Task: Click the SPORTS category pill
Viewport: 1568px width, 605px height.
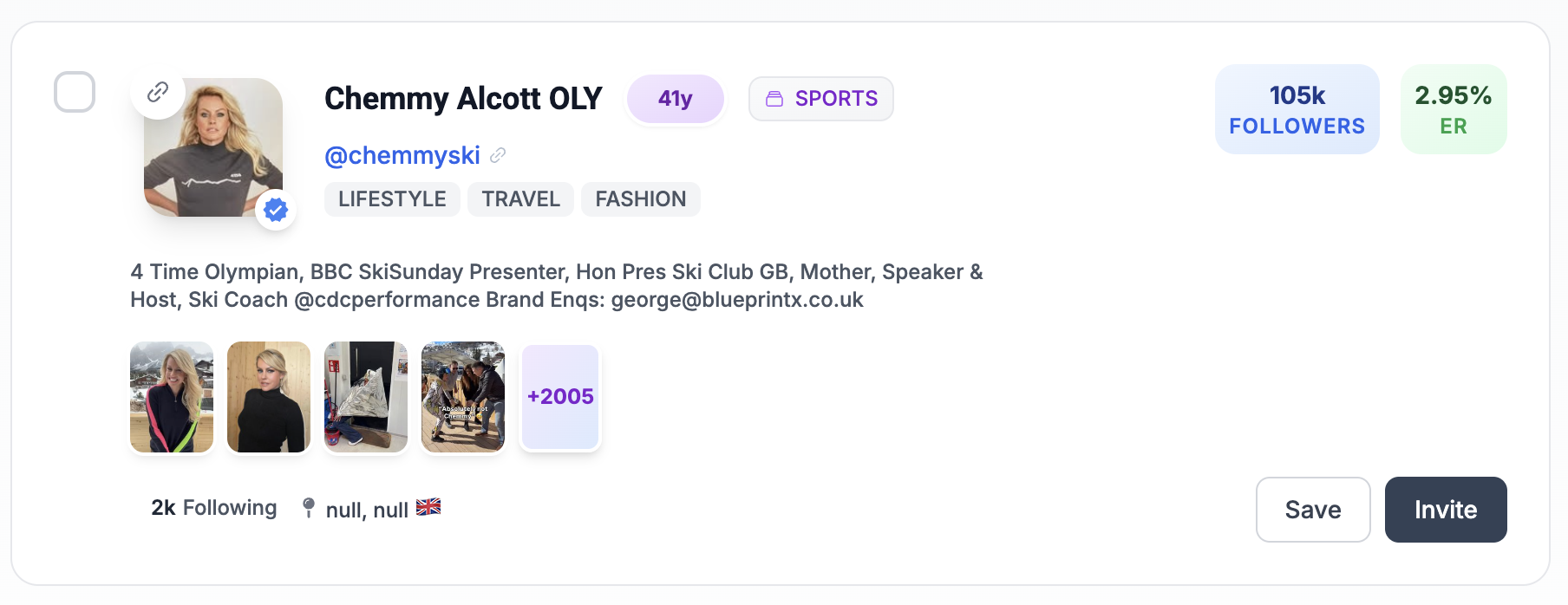Action: click(x=820, y=98)
